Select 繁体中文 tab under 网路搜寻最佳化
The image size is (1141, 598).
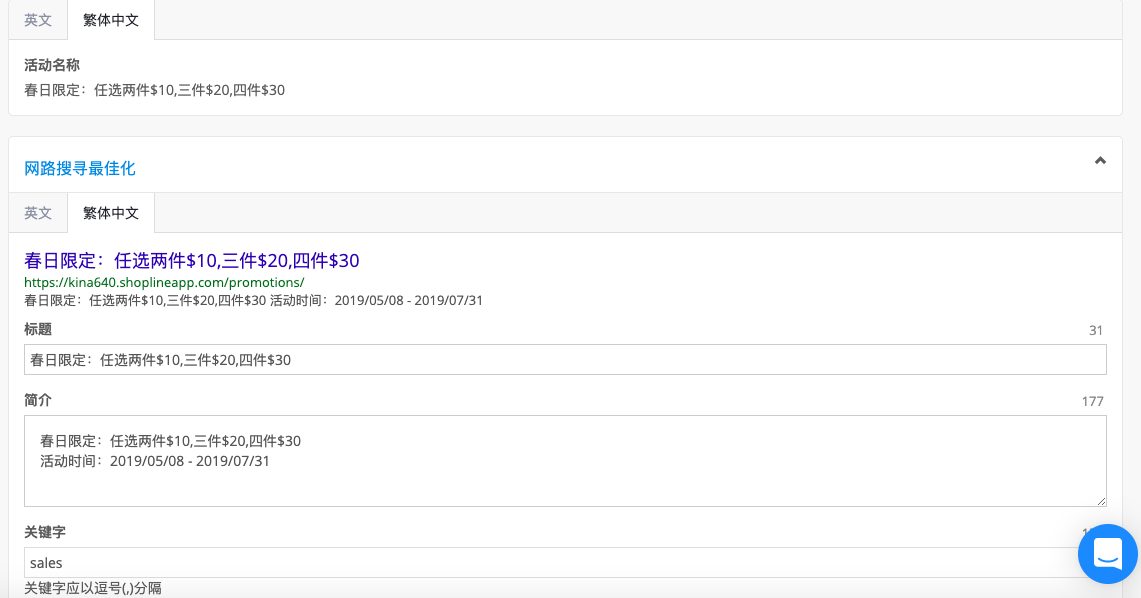[x=111, y=213]
